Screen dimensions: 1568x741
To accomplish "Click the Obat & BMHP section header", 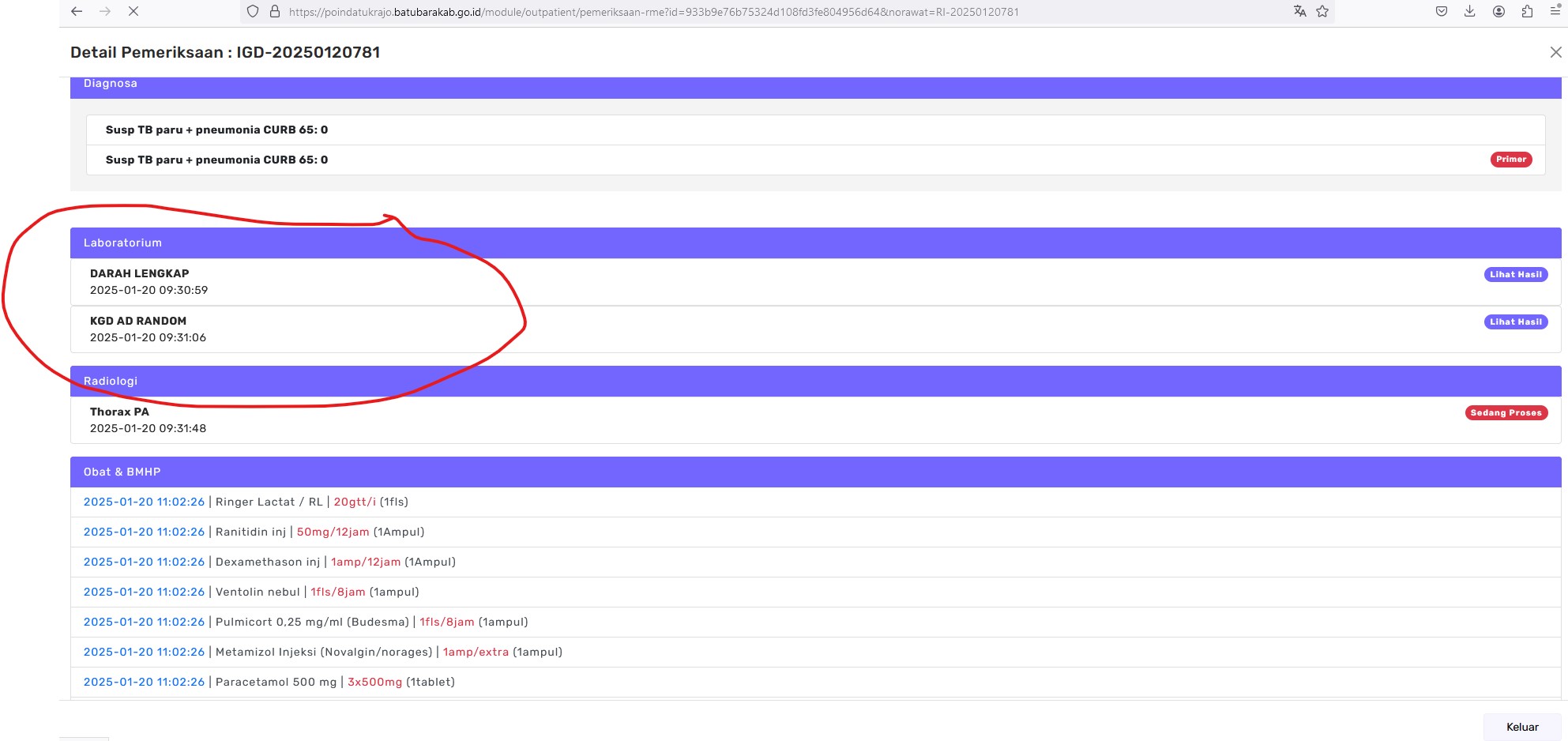I will click(x=815, y=472).
